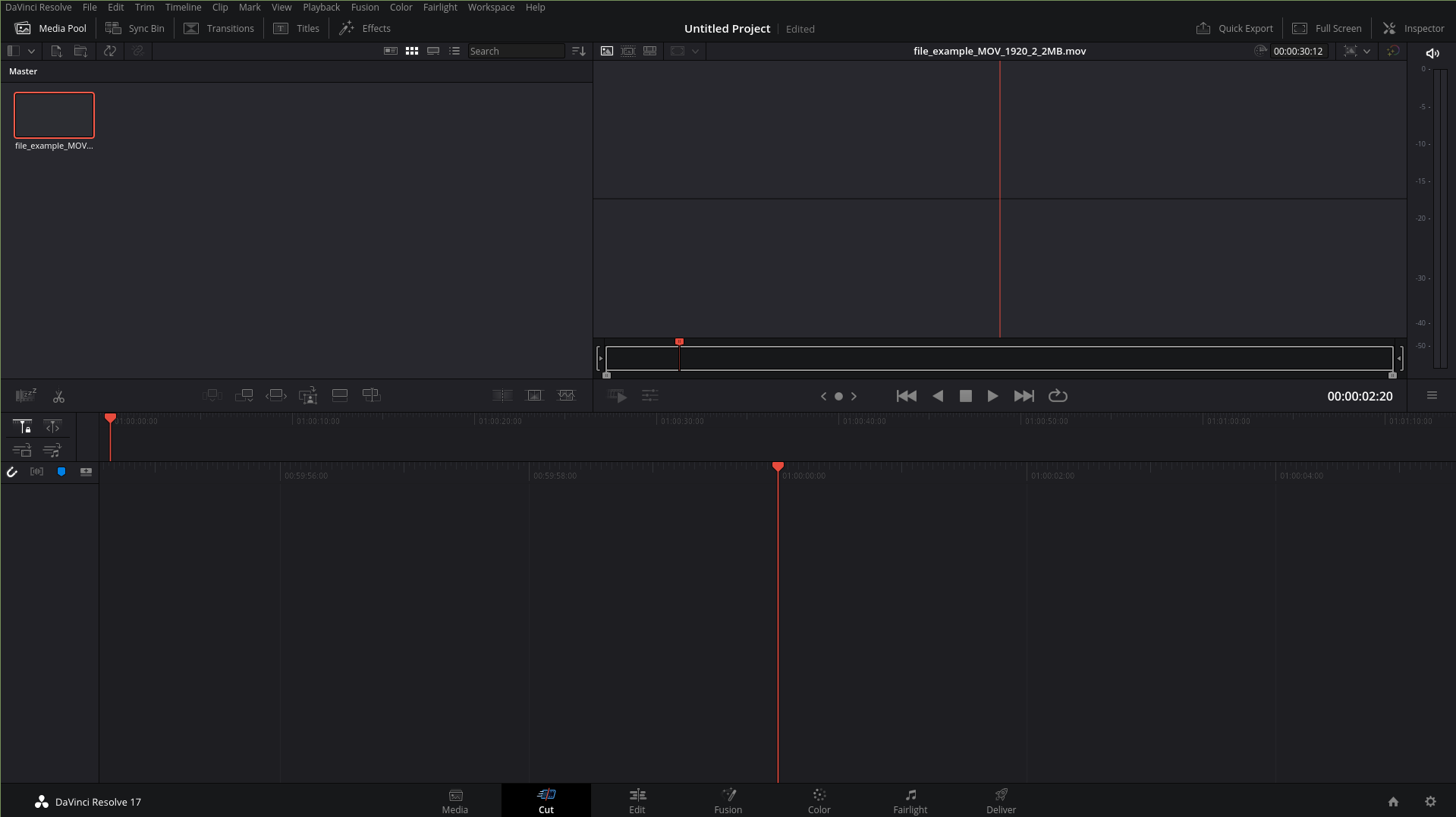The height and width of the screenshot is (817, 1456).
Task: Switch media pool to list view
Action: pos(454,51)
